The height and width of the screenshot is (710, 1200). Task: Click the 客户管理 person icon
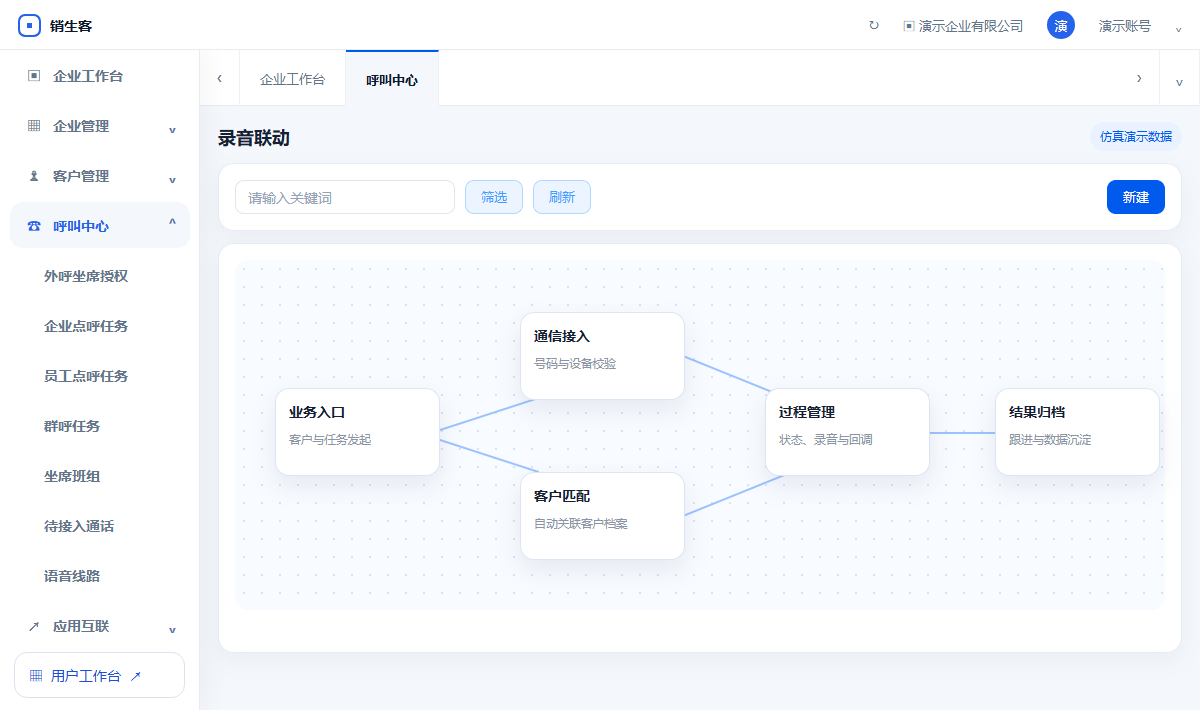[34, 176]
